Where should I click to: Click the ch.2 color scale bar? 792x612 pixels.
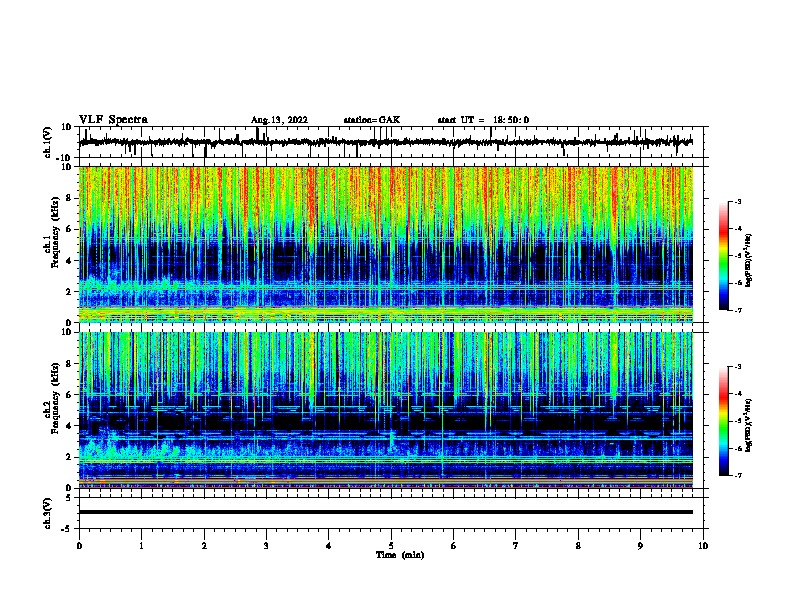click(723, 421)
